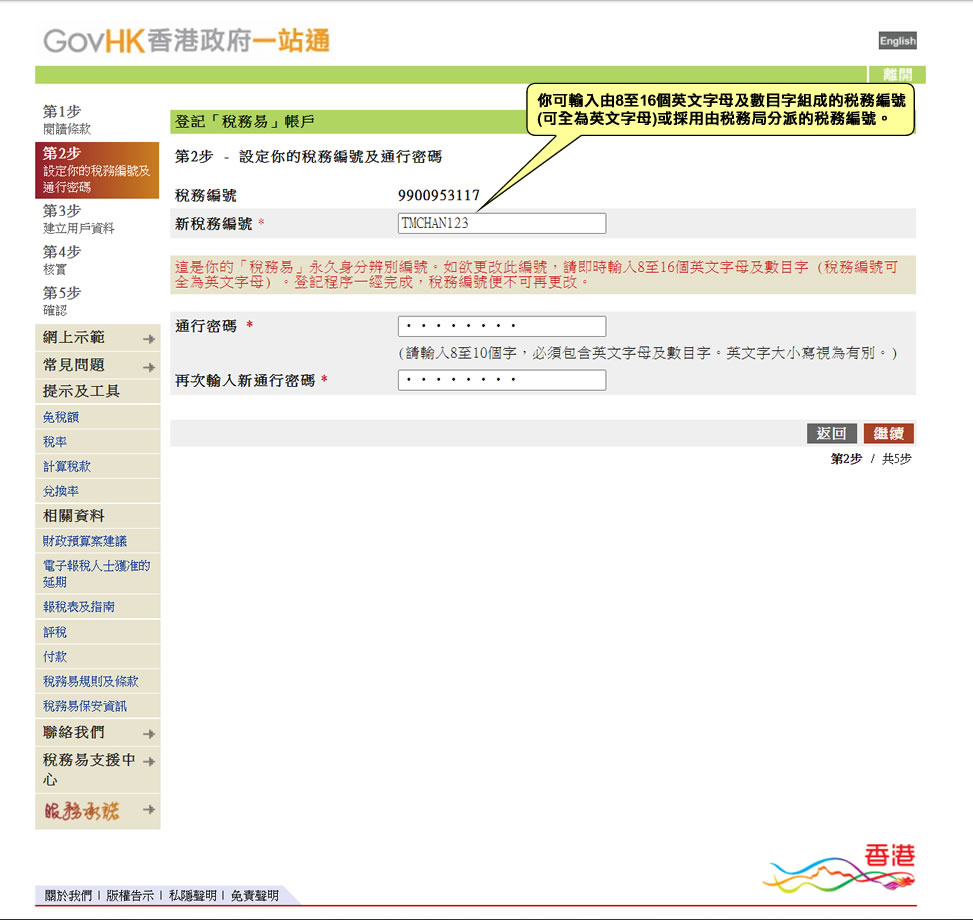
Task: Click the 通行密碼 password field
Action: point(502,325)
